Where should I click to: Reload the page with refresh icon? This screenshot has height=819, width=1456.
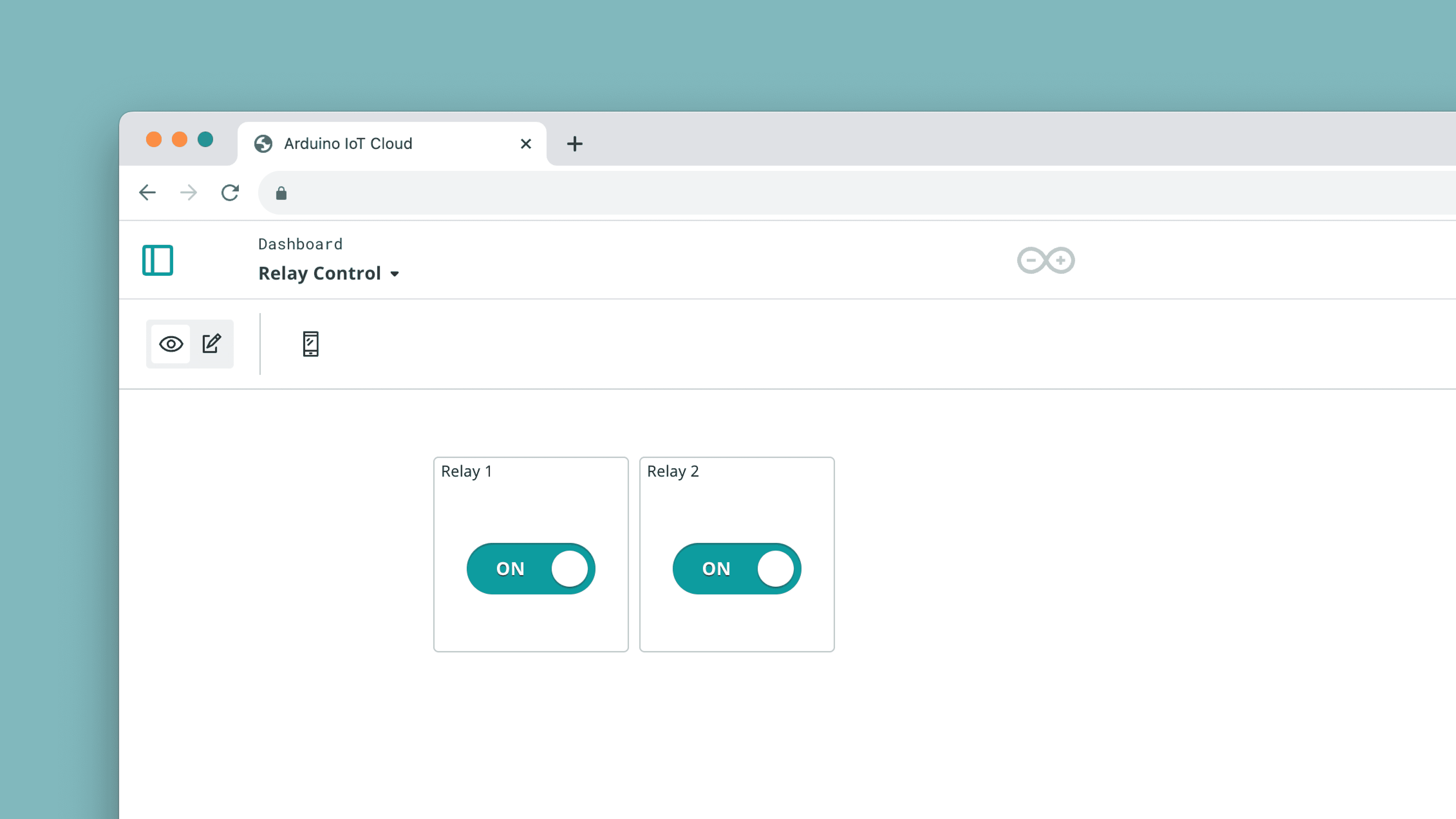(230, 193)
